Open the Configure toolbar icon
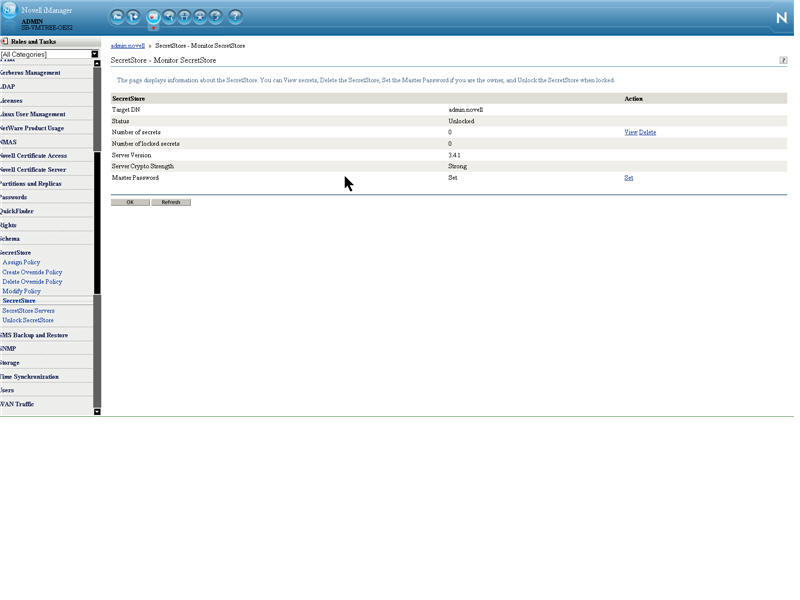This screenshot has height=600, width=800. (184, 17)
